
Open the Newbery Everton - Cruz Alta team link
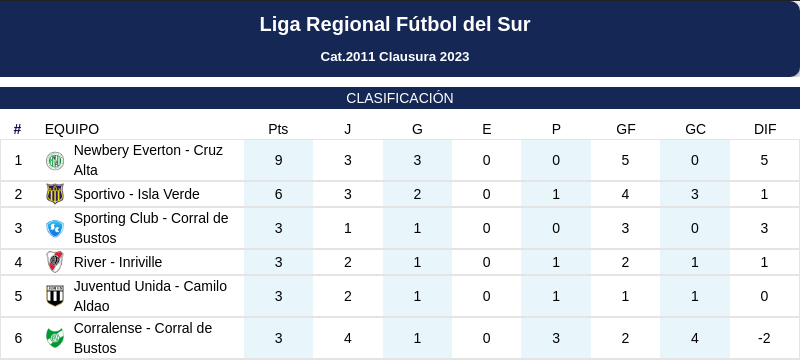pyautogui.click(x=148, y=160)
